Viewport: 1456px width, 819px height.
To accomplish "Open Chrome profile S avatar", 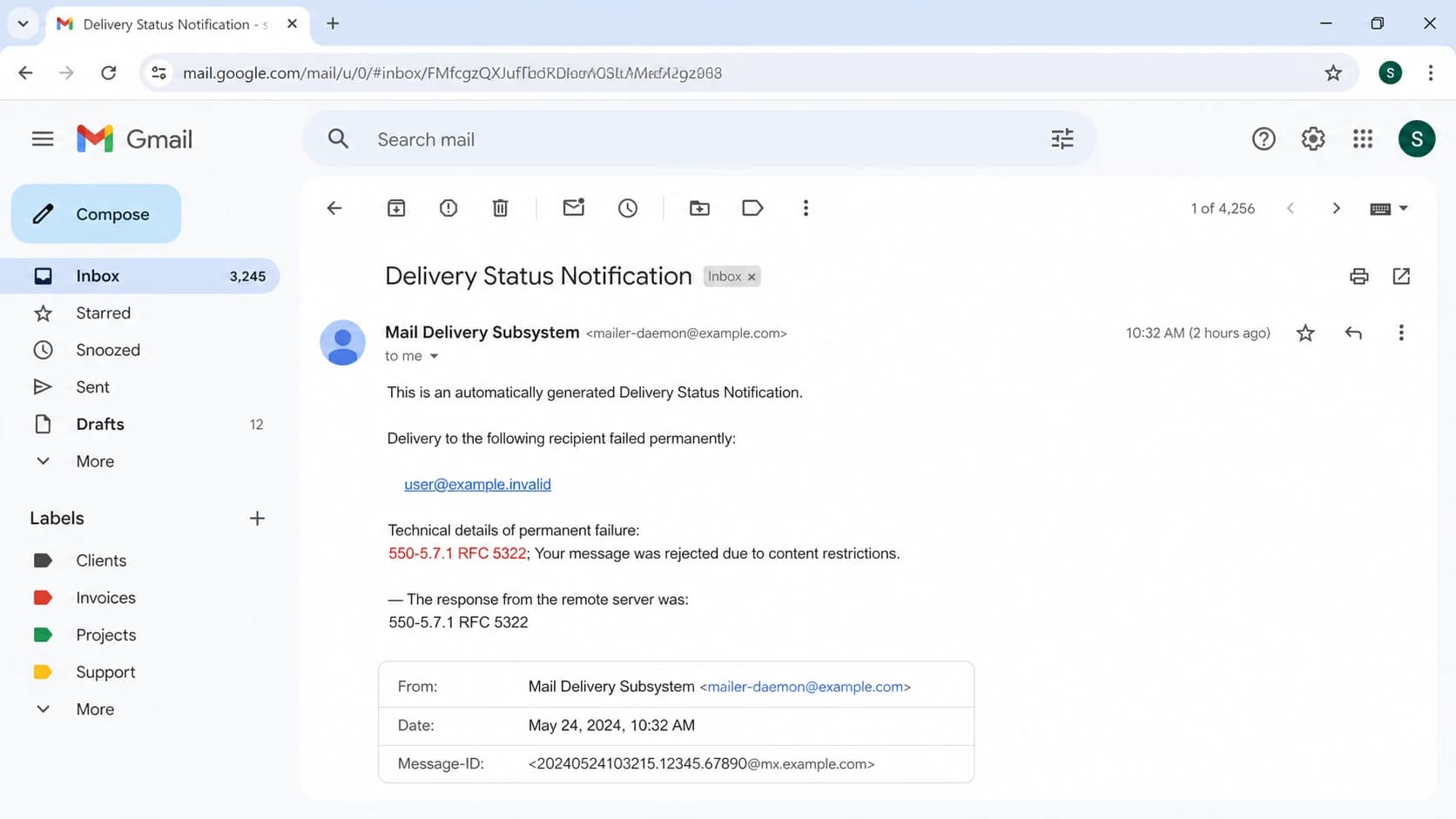I will coord(1391,73).
